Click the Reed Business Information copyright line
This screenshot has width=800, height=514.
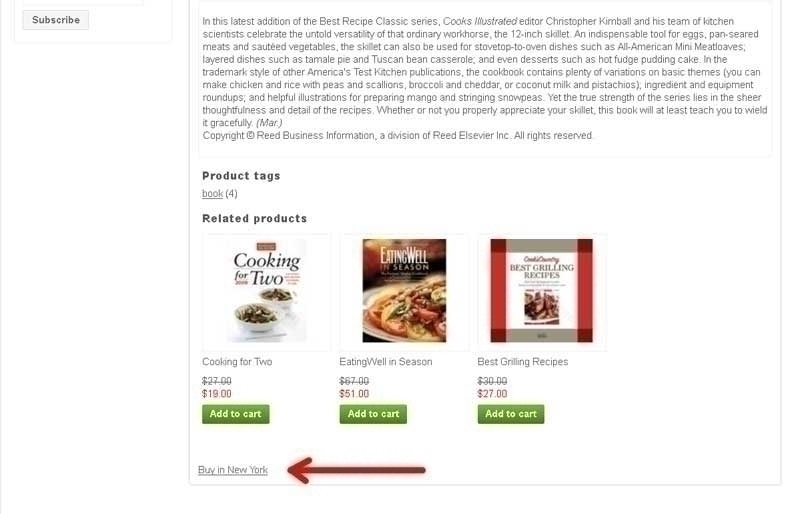[x=398, y=135]
